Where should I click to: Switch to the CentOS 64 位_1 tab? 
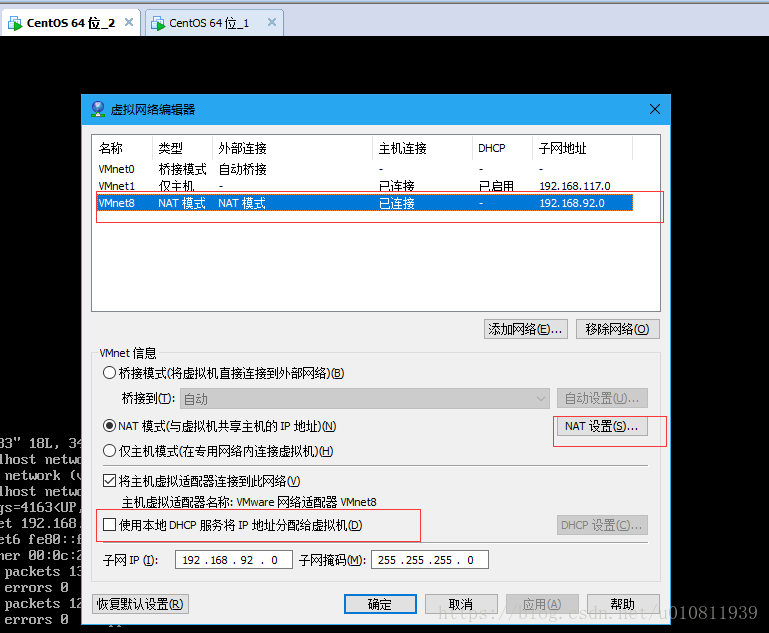pyautogui.click(x=214, y=23)
